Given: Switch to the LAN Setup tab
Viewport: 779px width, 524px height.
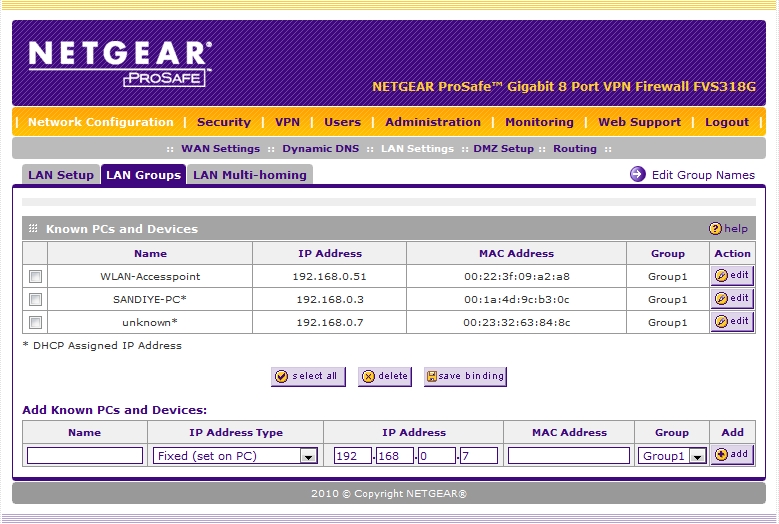Looking at the screenshot, I should tap(61, 175).
